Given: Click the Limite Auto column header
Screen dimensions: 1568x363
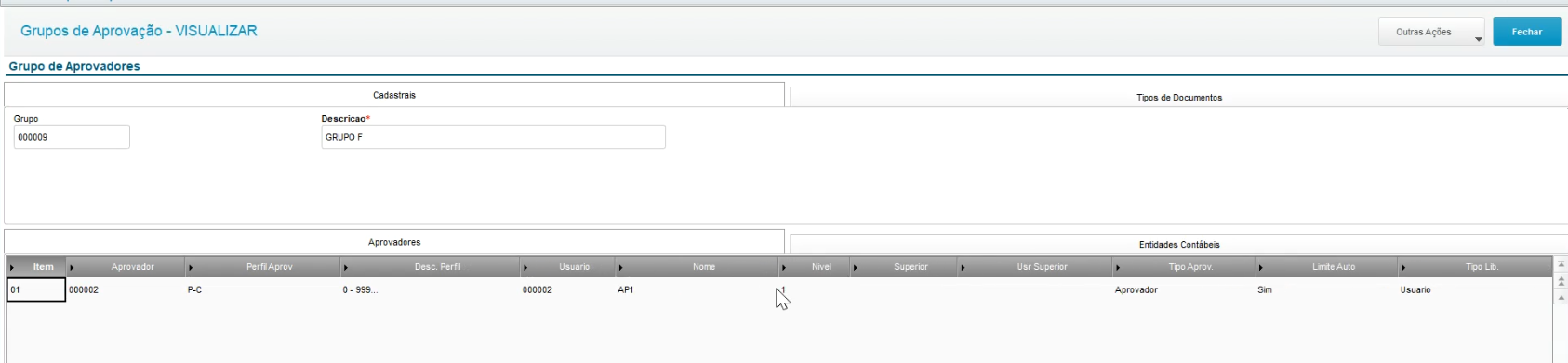Looking at the screenshot, I should pos(1327,267).
